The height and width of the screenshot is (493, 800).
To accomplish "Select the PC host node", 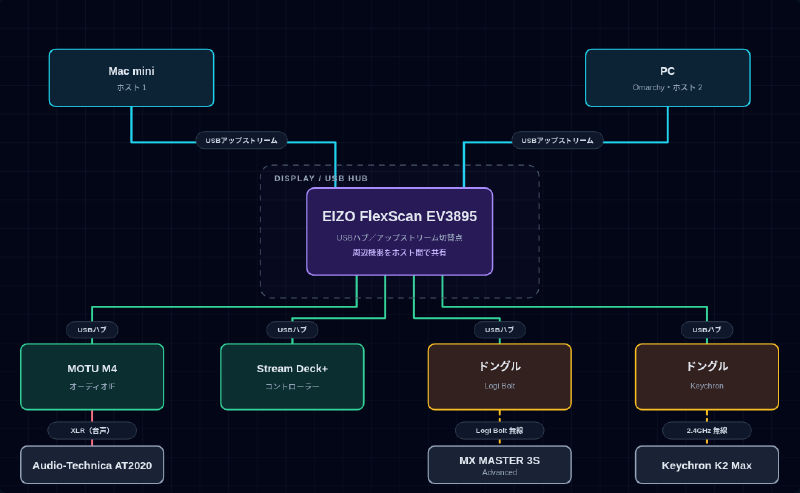I will [667, 78].
